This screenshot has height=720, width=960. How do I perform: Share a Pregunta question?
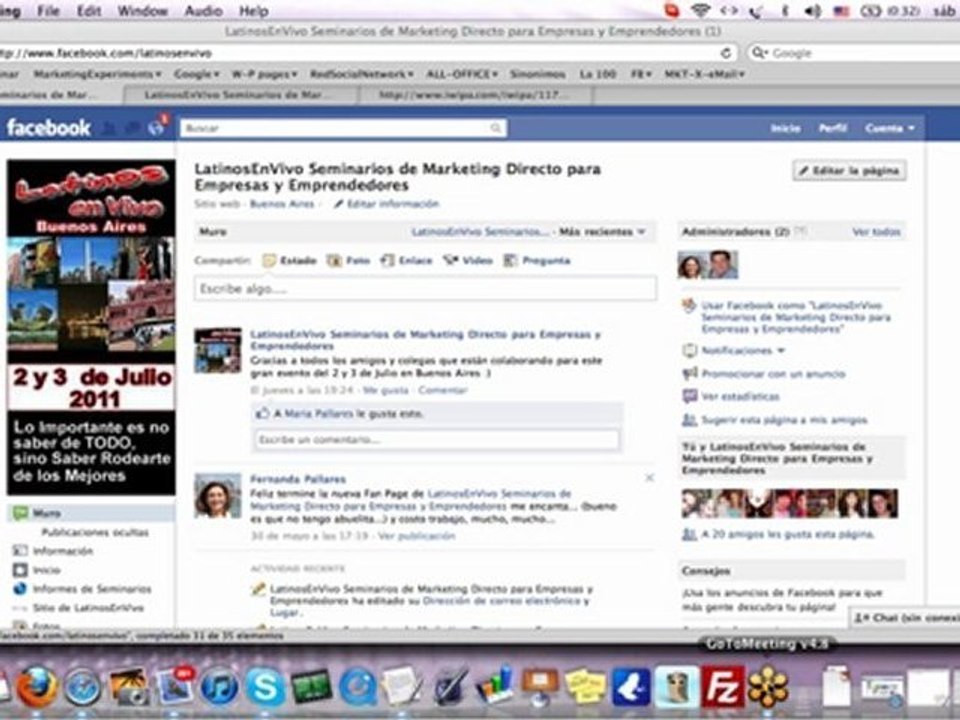pos(537,261)
